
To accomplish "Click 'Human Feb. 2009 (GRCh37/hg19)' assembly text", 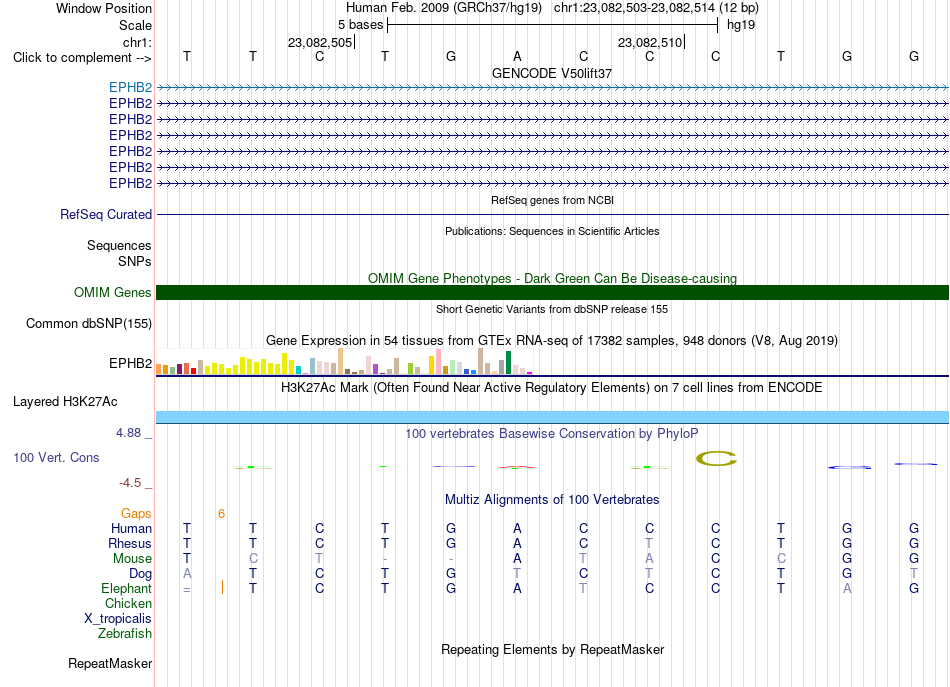I will click(446, 8).
